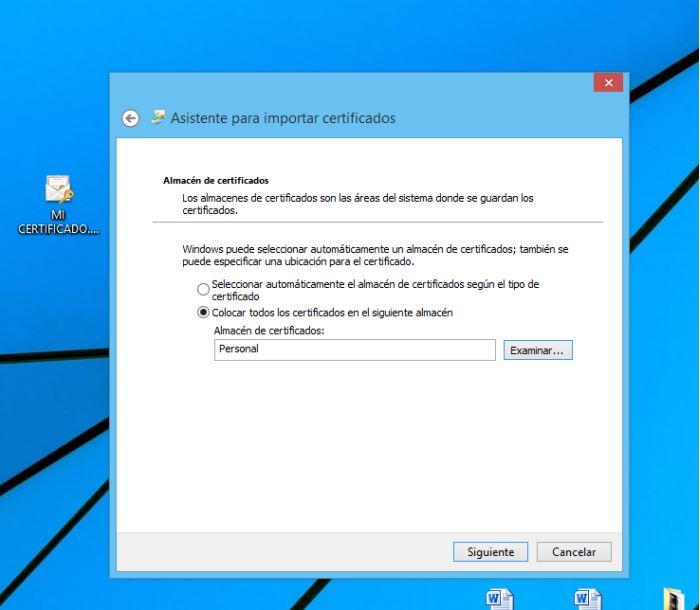Click the Siguiente button
This screenshot has height=610, width=700.
coord(490,552)
